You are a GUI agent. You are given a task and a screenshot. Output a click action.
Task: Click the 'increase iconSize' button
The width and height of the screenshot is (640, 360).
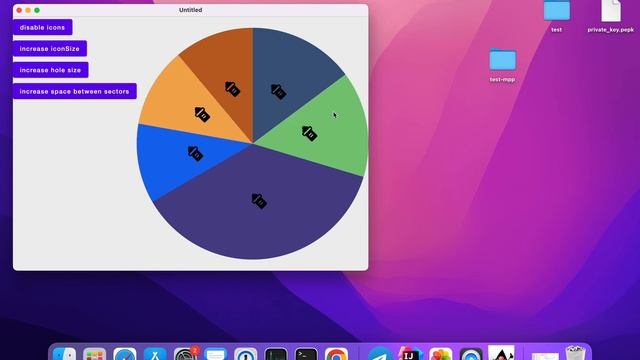tap(49, 49)
